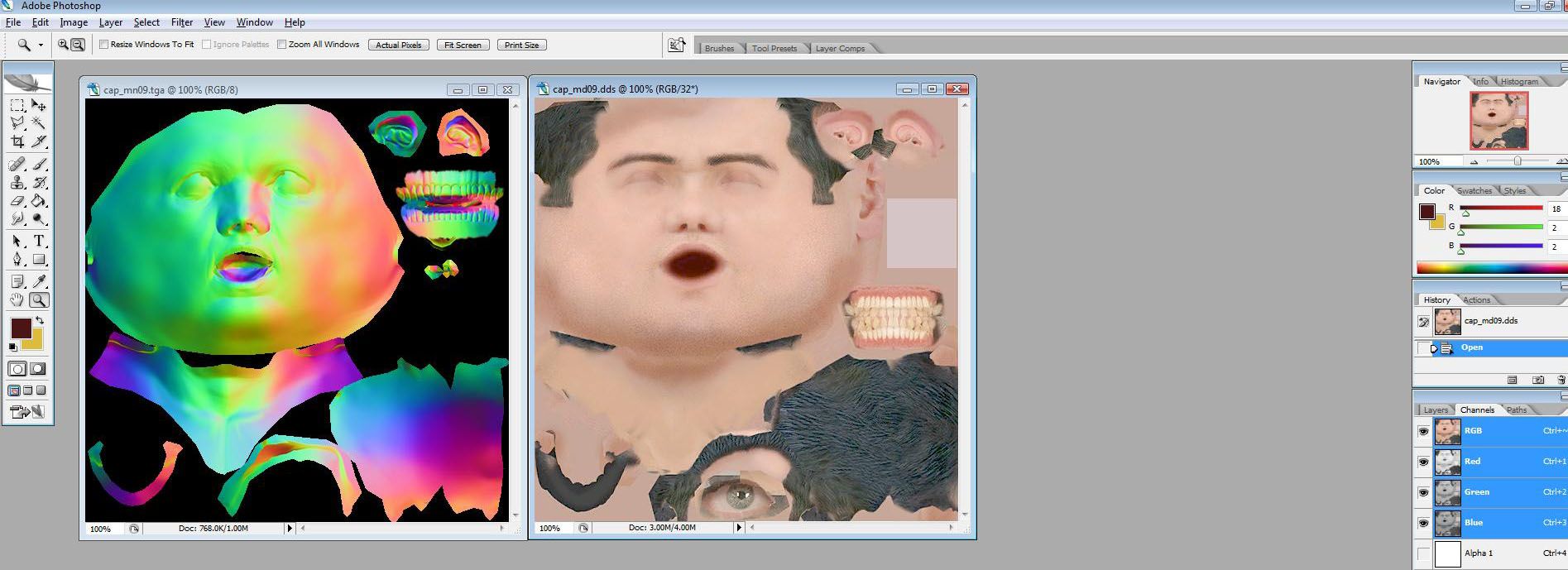This screenshot has width=1568, height=570.
Task: Select the Rectangular Marquee tool
Action: point(17,106)
